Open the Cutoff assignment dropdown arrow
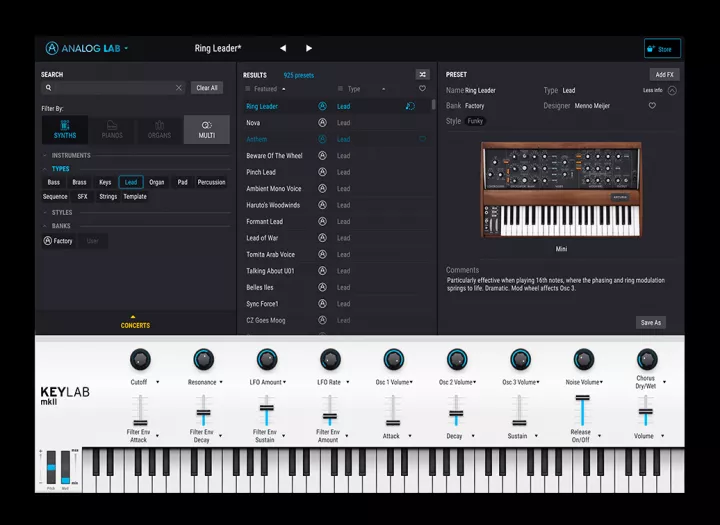 [x=158, y=382]
